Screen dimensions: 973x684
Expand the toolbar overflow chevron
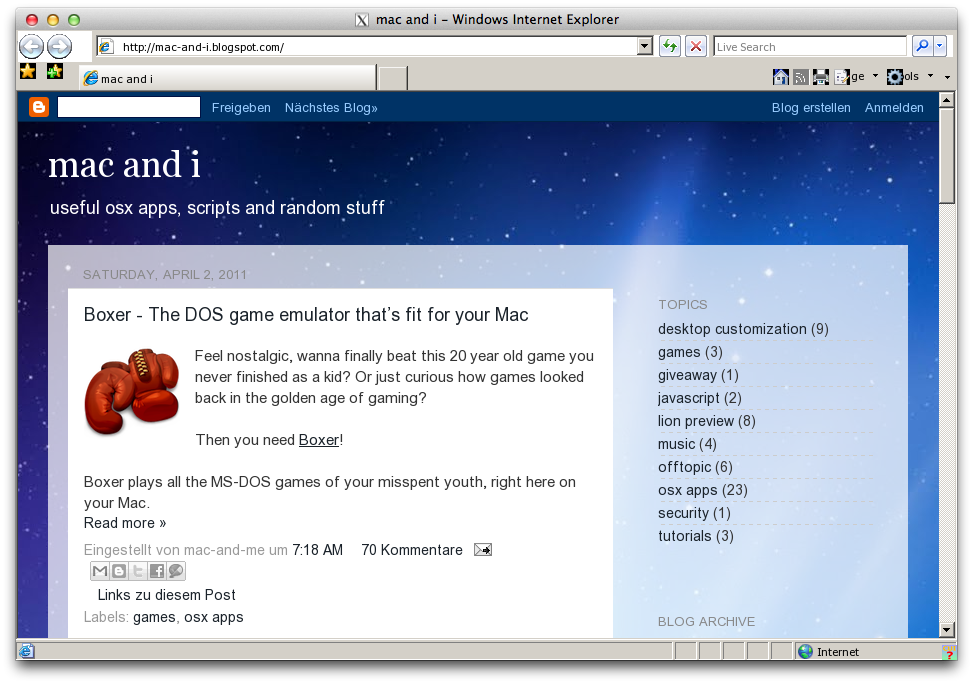(x=948, y=78)
